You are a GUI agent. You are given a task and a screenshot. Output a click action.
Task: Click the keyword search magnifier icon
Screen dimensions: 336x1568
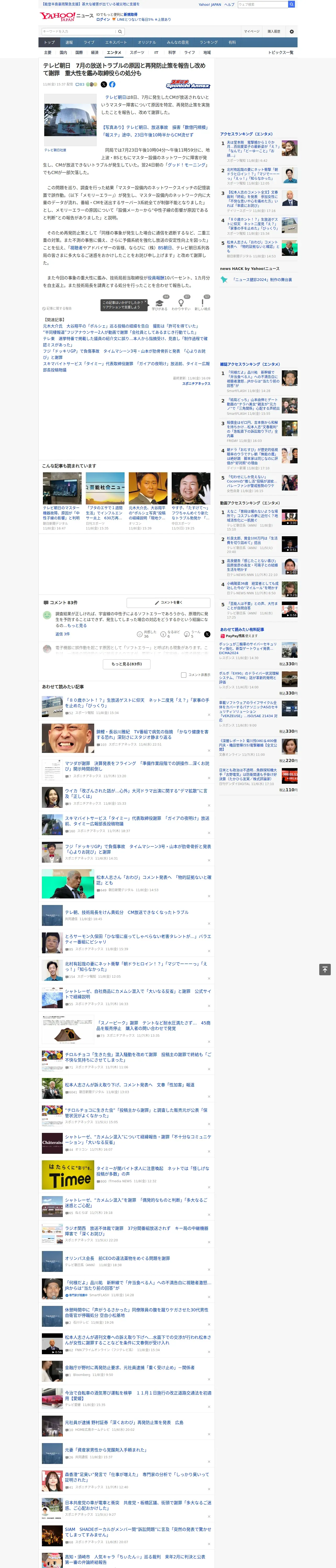(x=120, y=32)
